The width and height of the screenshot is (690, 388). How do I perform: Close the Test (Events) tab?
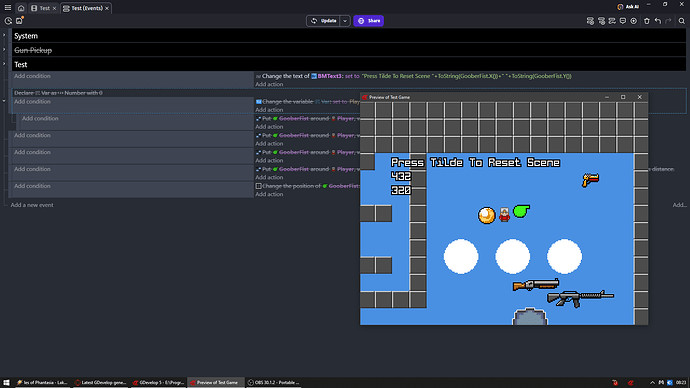107,8
